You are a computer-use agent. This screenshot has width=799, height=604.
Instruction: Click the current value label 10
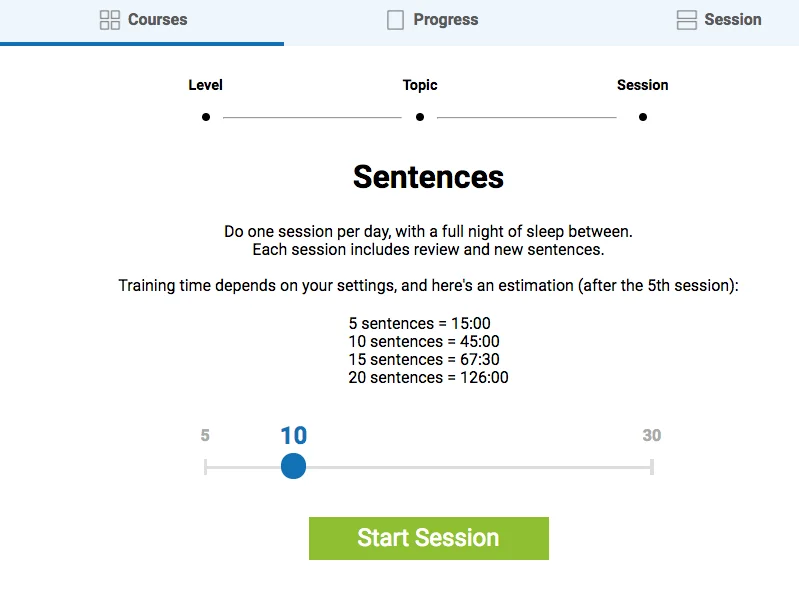[293, 436]
